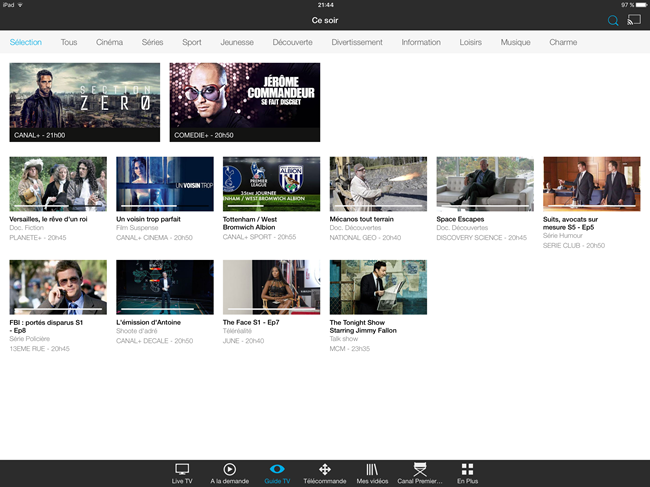Click the CANAL+ DECALE - 20h50 text
Image resolution: width=650 pixels, height=487 pixels.
click(x=155, y=341)
